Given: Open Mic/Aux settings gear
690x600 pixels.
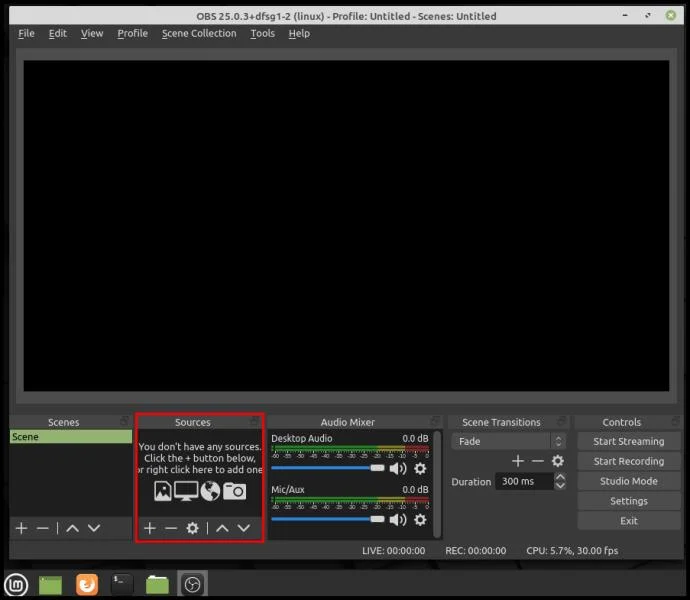Looking at the screenshot, I should point(420,520).
